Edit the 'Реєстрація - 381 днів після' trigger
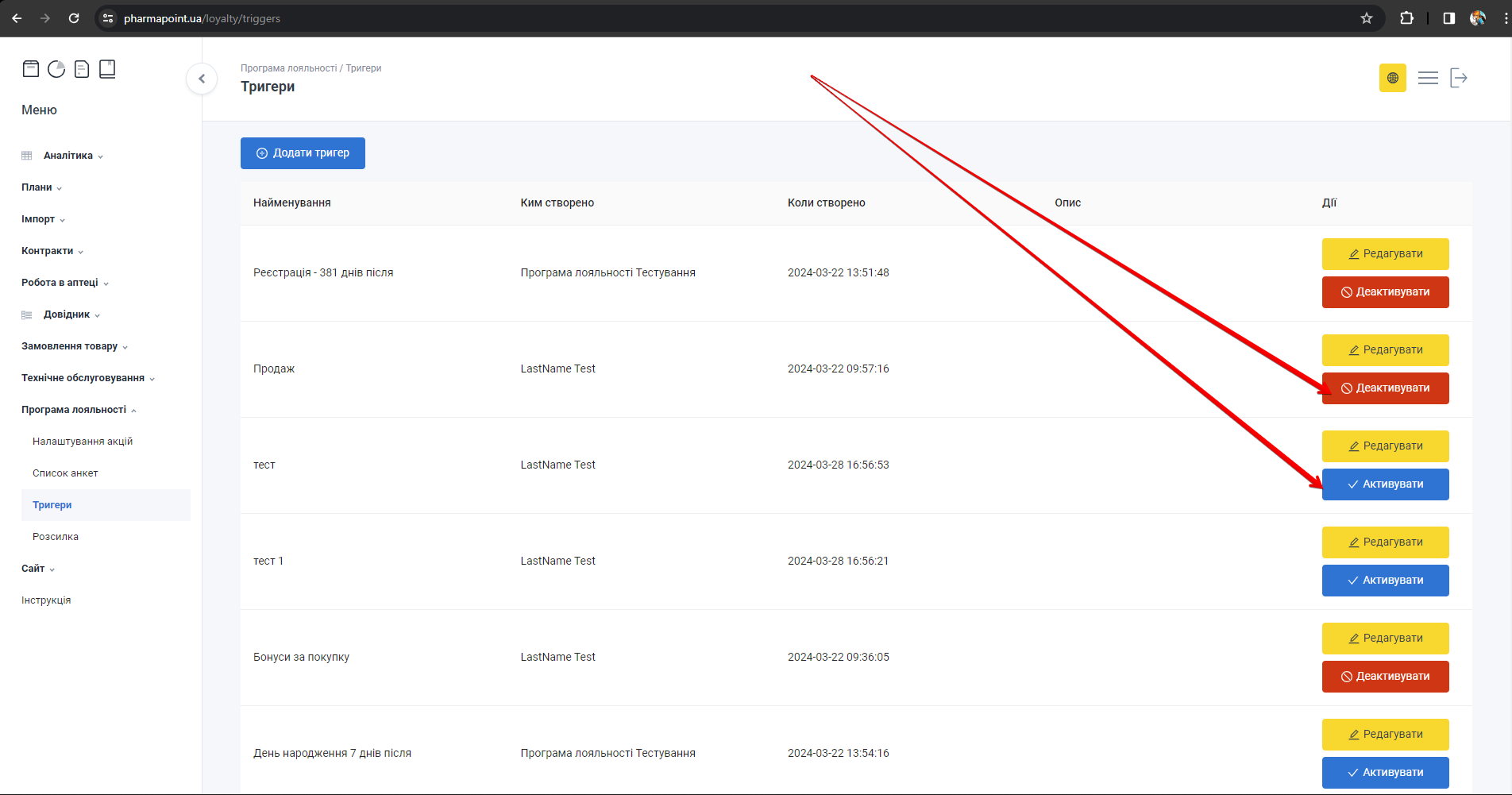Viewport: 1512px width, 795px height. click(x=1385, y=254)
